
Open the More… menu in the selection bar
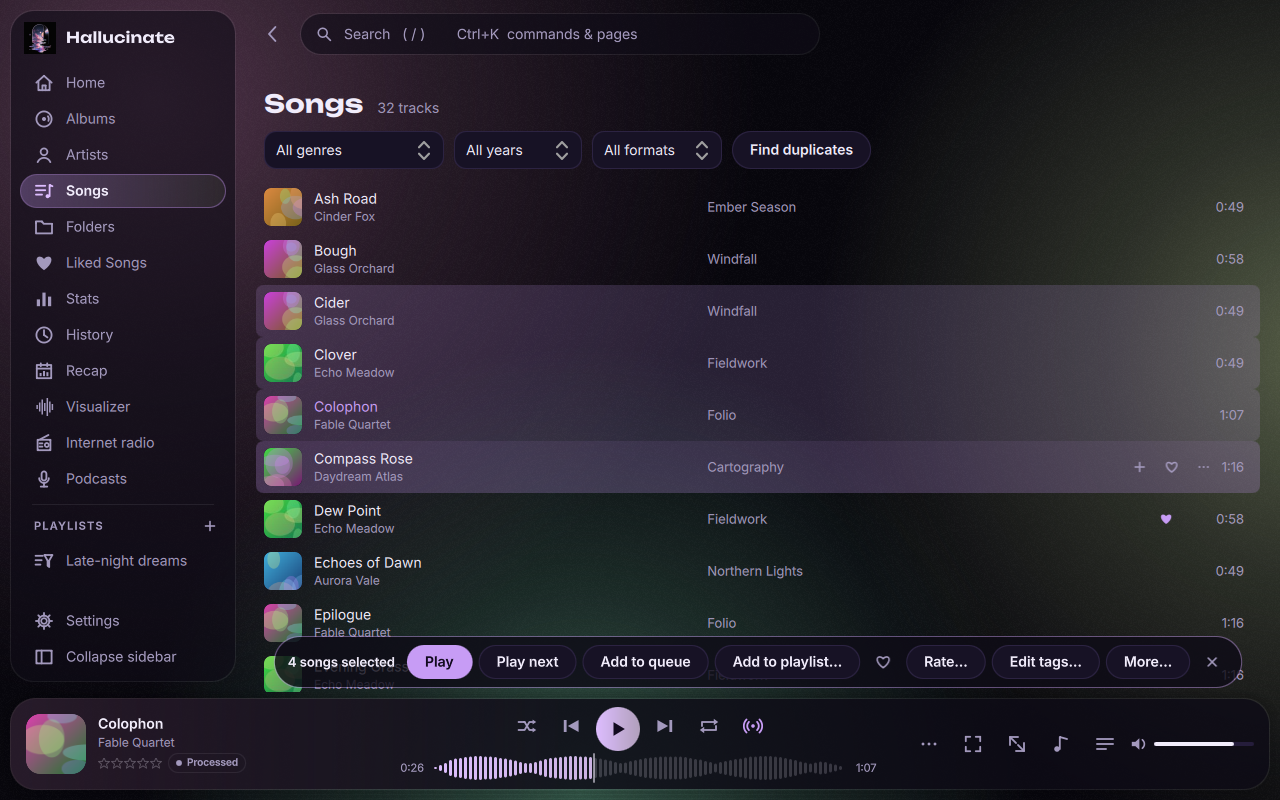pyautogui.click(x=1148, y=662)
